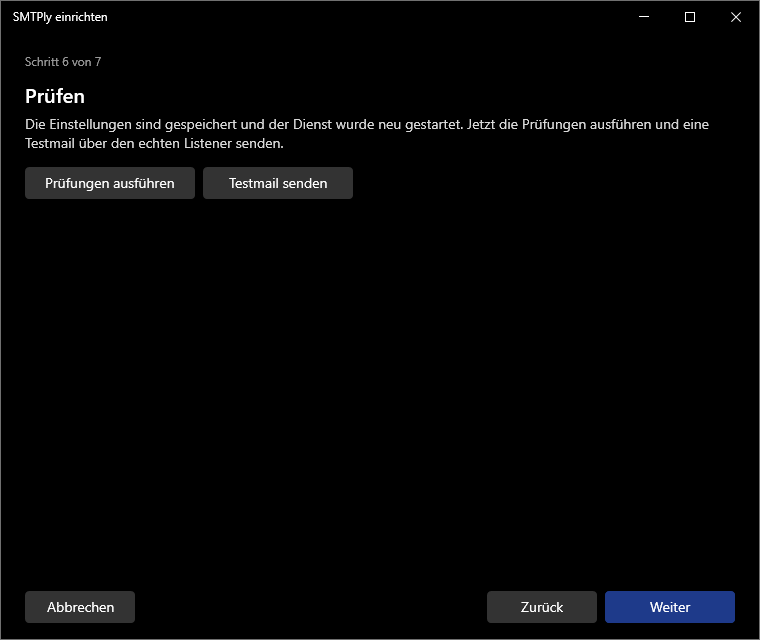Viewport: 760px width, 640px height.
Task: Select the Schritt 6 von 7 label
Action: tap(63, 62)
